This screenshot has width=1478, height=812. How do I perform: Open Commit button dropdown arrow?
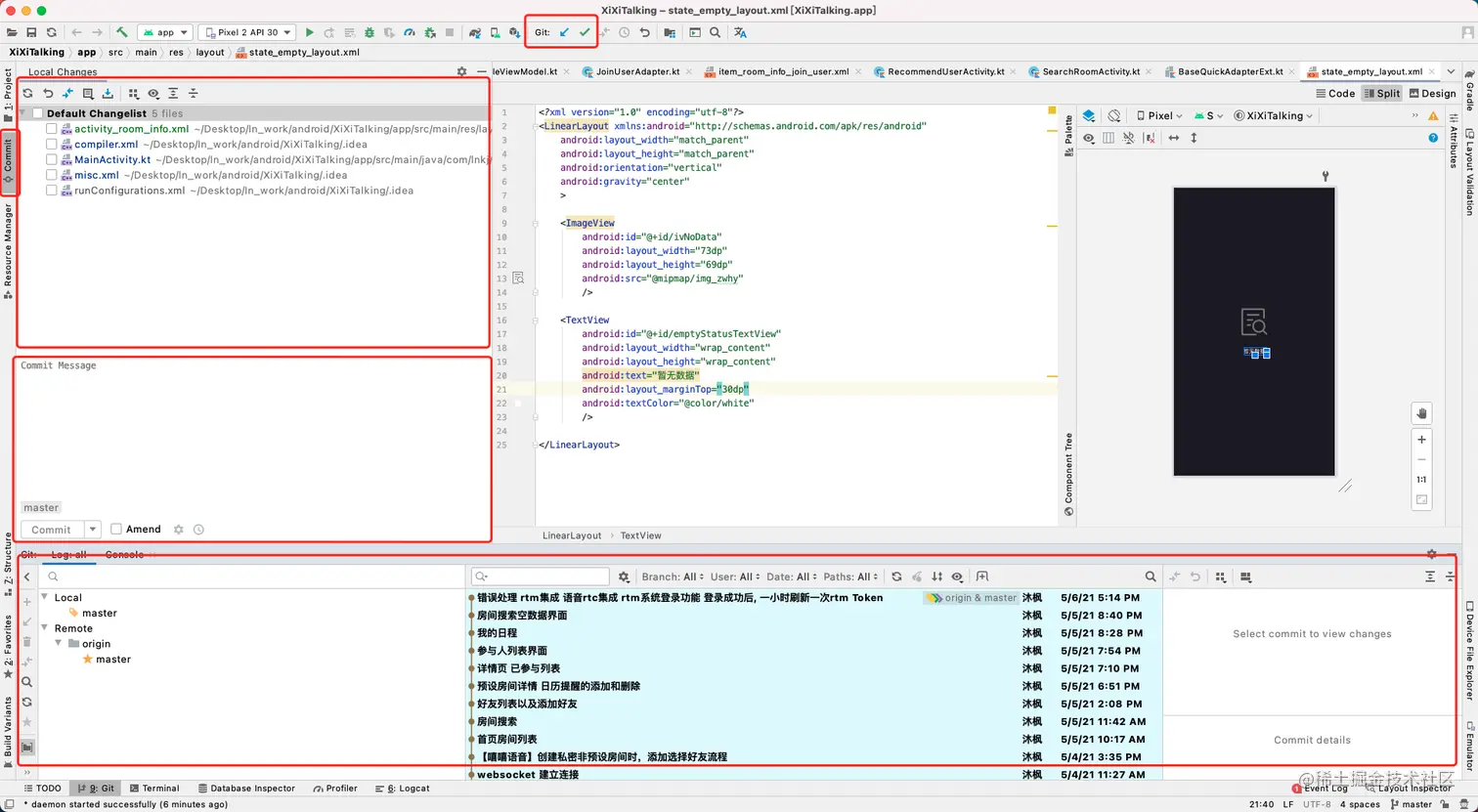tap(93, 530)
